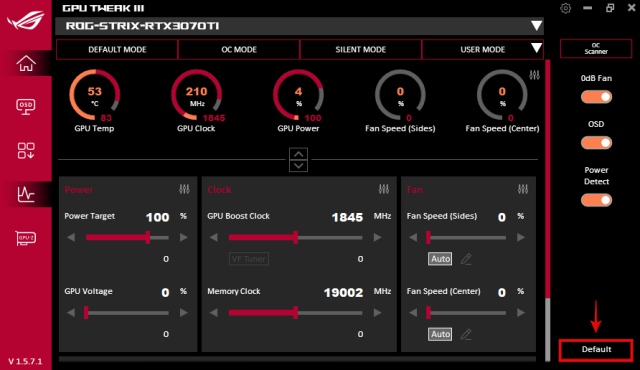The height and width of the screenshot is (370, 640).
Task: Increase GPU Boost Clock with right arrow
Action: (x=378, y=237)
